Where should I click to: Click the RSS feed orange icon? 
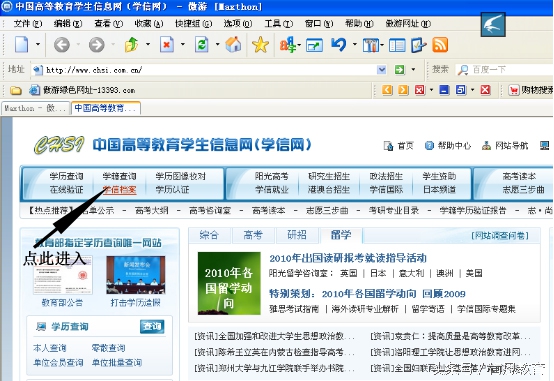point(440,45)
